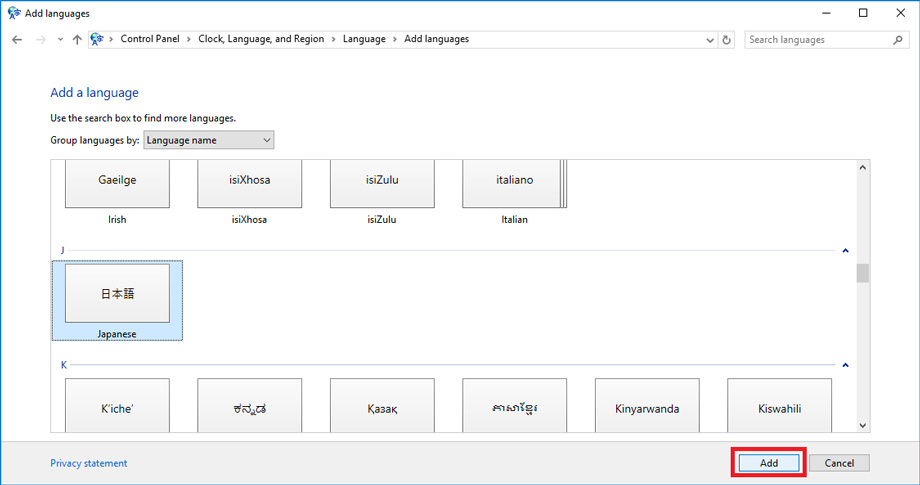
Task: Navigate to Clock, Language, and Region breadcrumb
Action: pos(263,40)
